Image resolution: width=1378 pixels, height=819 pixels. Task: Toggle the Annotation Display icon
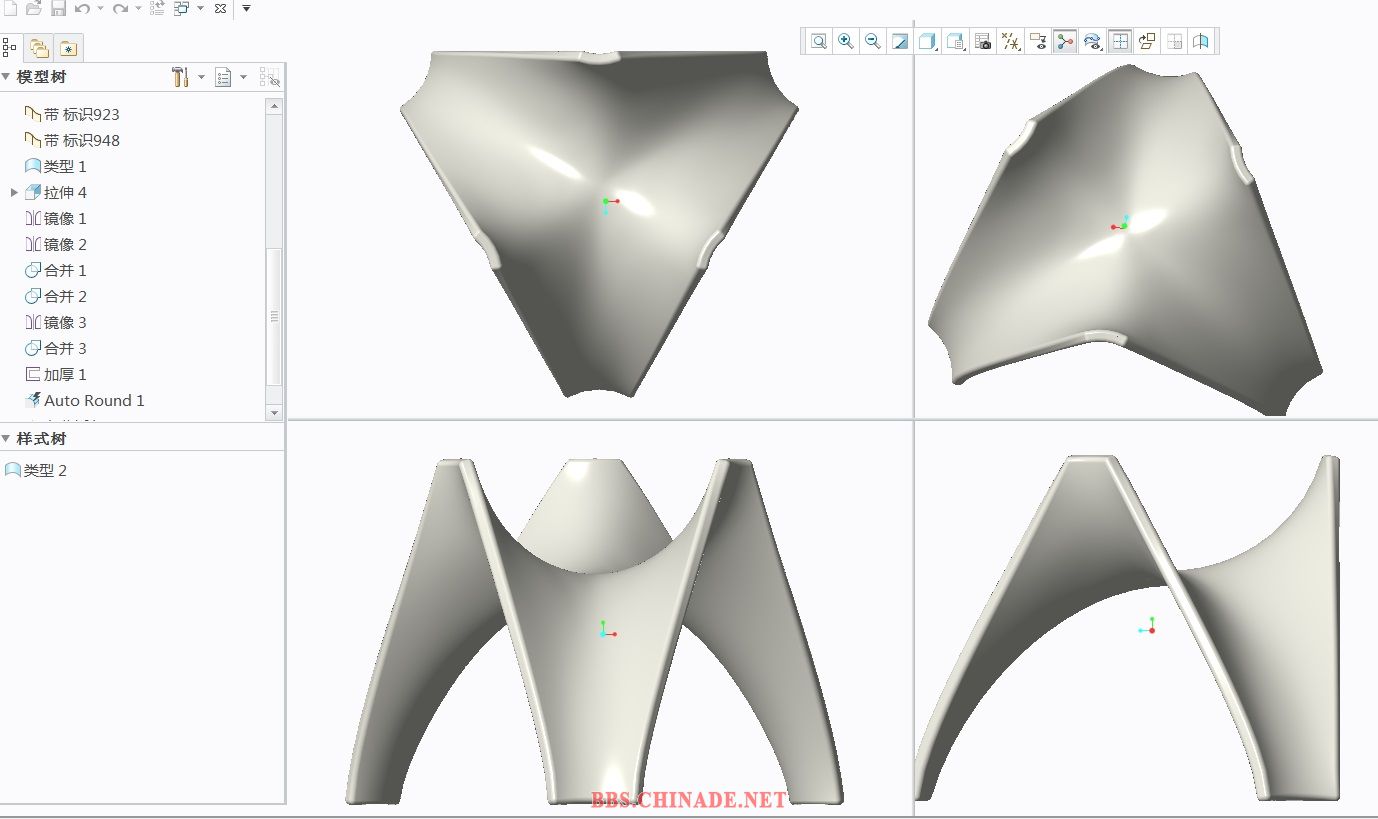tap(1038, 41)
